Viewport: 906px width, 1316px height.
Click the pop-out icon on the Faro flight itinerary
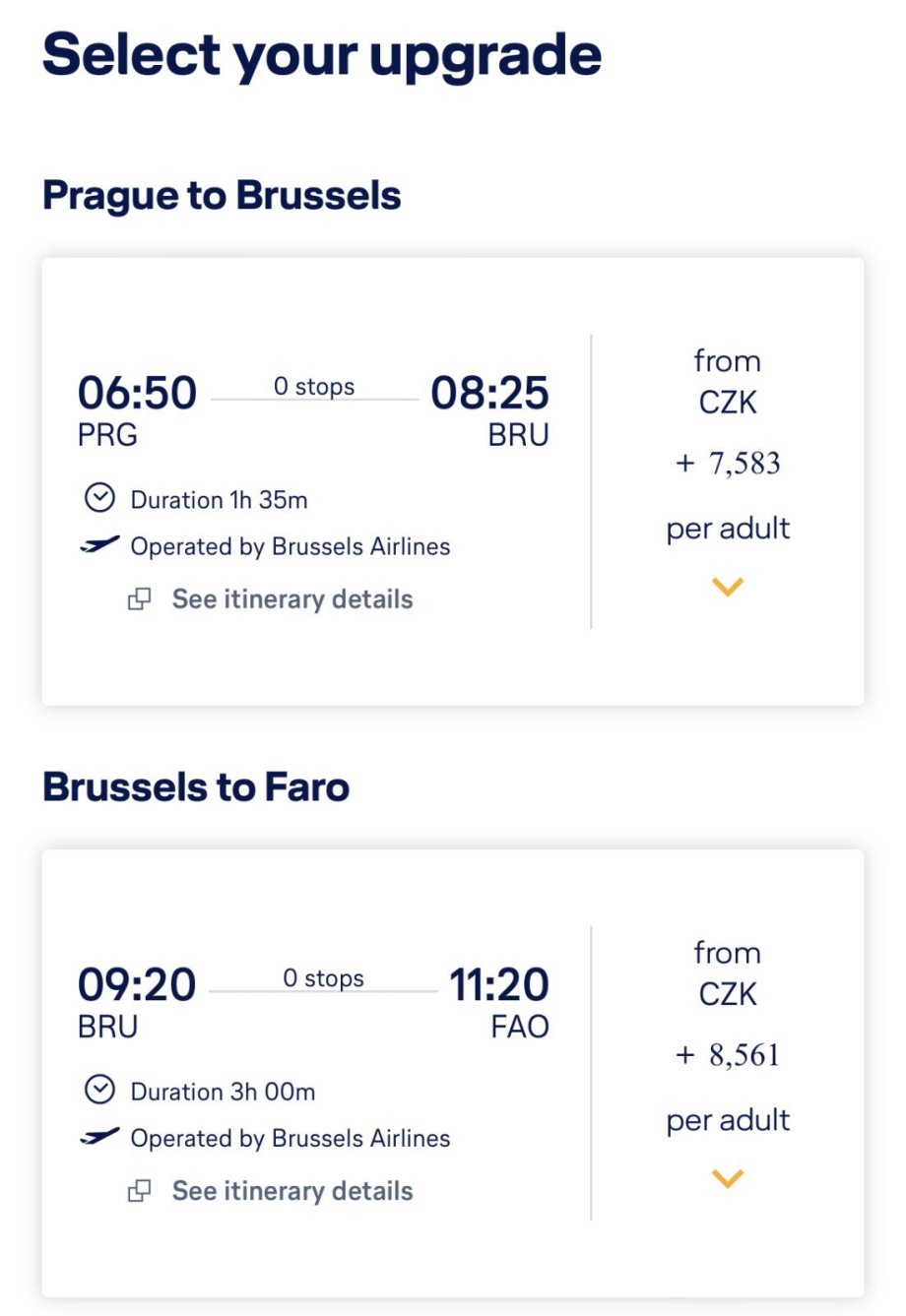tap(140, 1191)
